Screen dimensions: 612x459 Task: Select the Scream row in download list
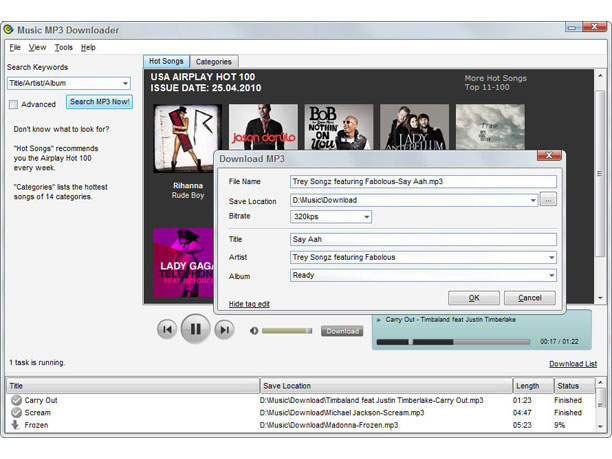301,413
